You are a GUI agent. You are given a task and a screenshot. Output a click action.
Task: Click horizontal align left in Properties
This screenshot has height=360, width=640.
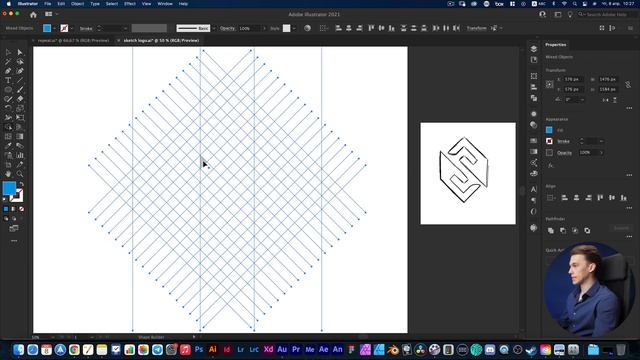point(564,198)
